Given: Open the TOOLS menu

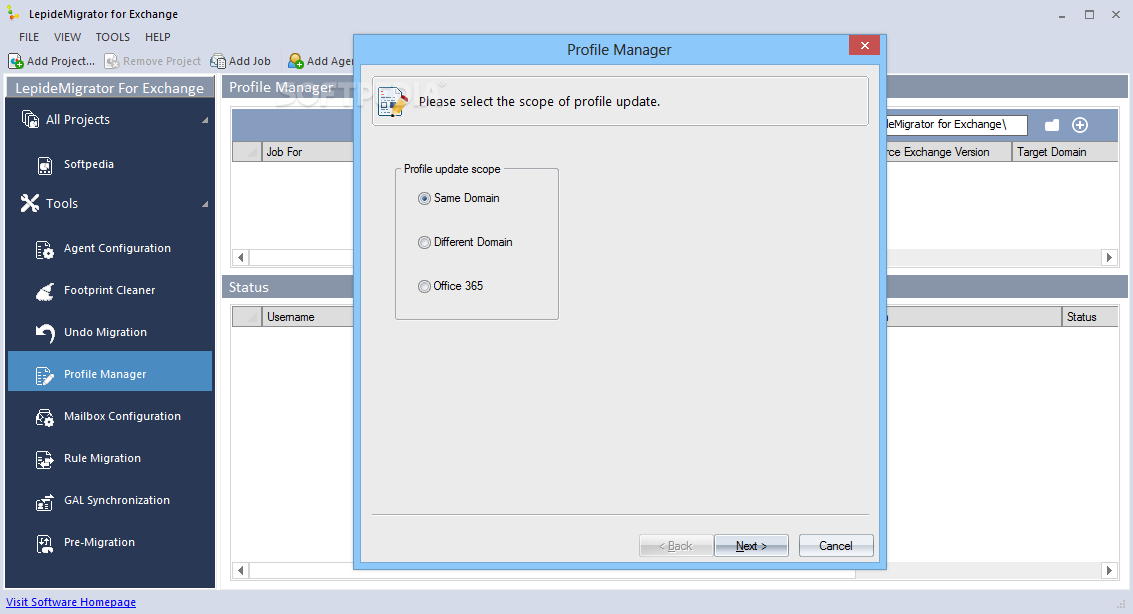Looking at the screenshot, I should click(113, 37).
